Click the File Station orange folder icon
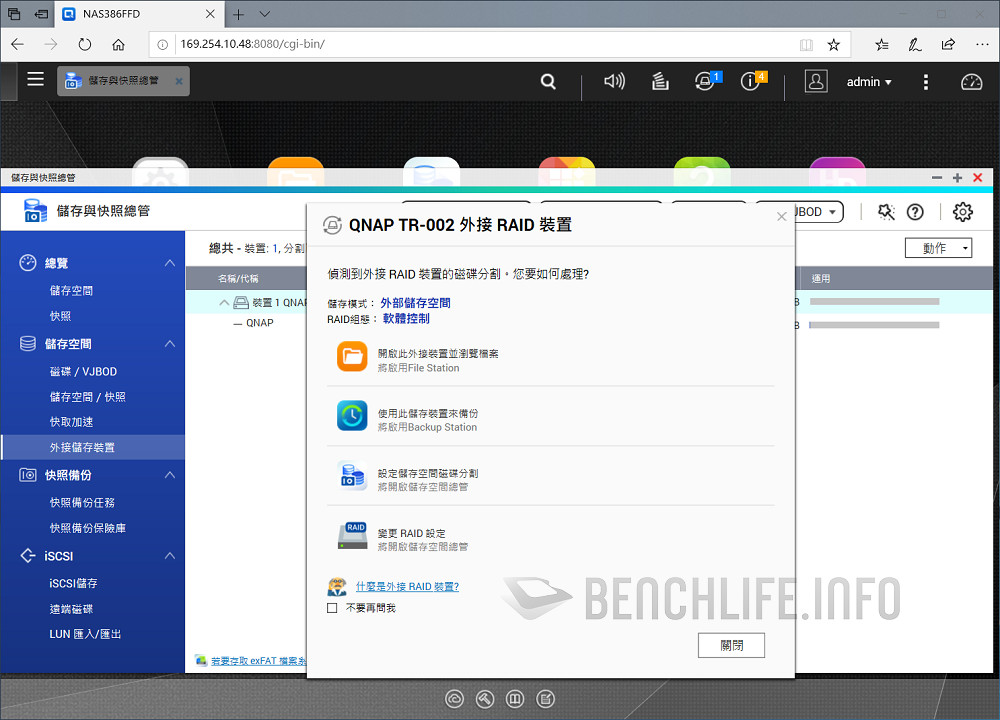The height and width of the screenshot is (720, 1000). (x=352, y=356)
